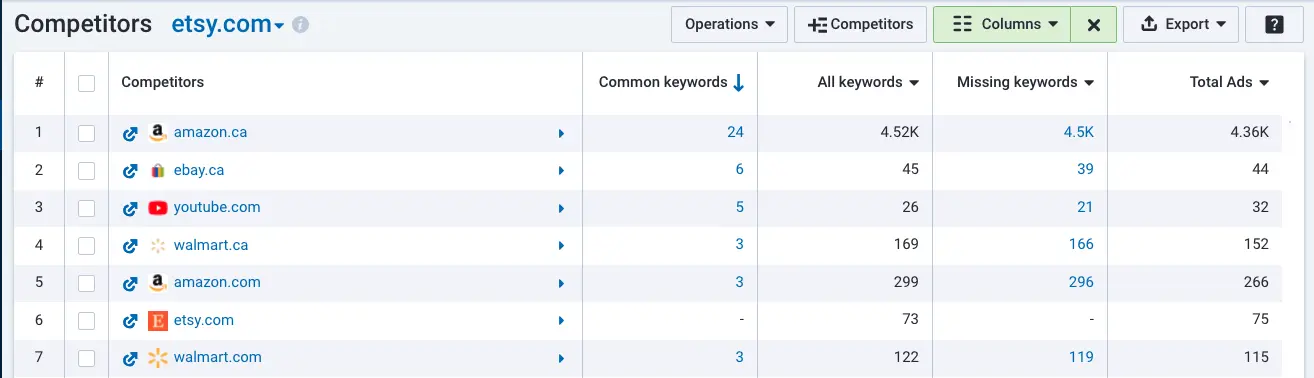Open external link icon for etsy.com row
Viewport: 1314px width, 378px height.
[129, 321]
